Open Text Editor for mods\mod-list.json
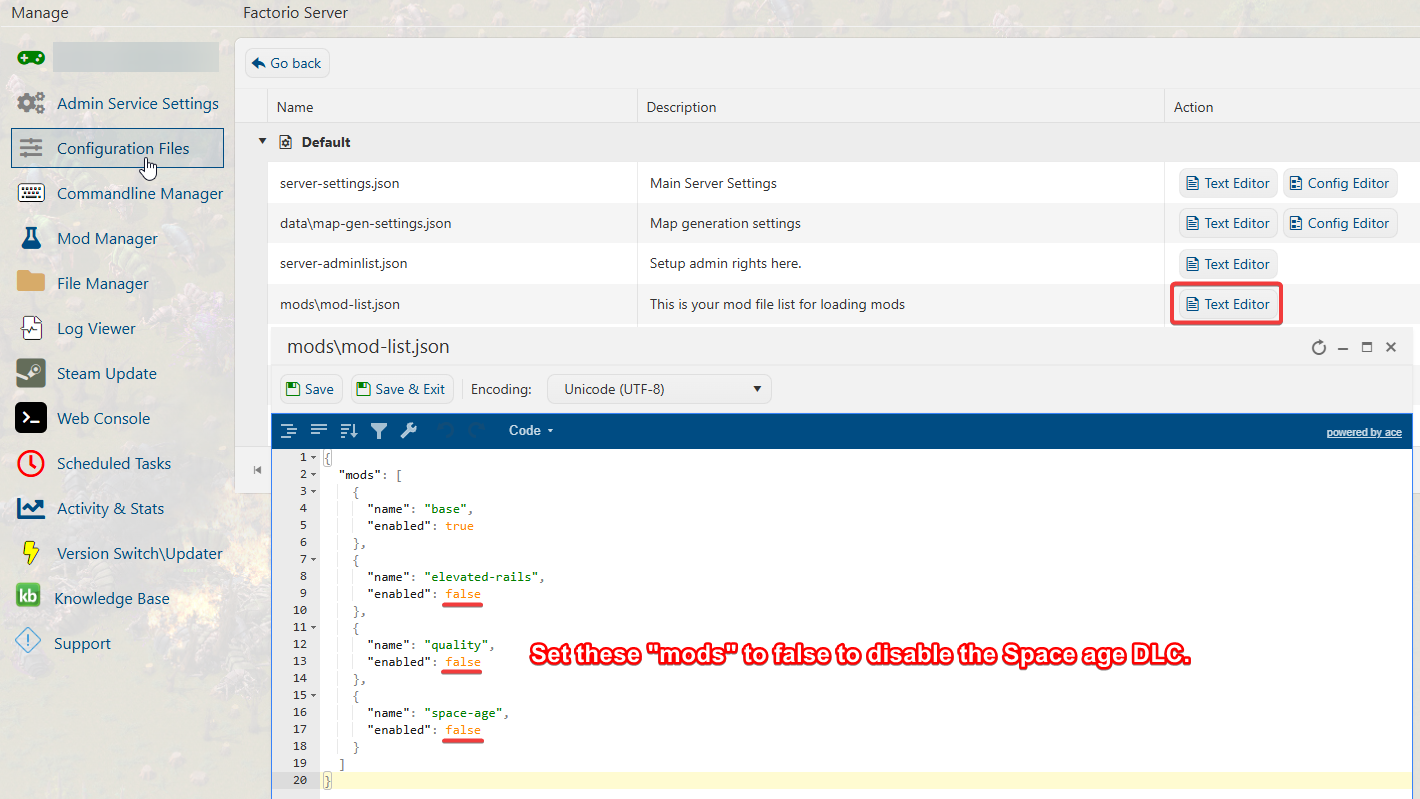 1228,304
